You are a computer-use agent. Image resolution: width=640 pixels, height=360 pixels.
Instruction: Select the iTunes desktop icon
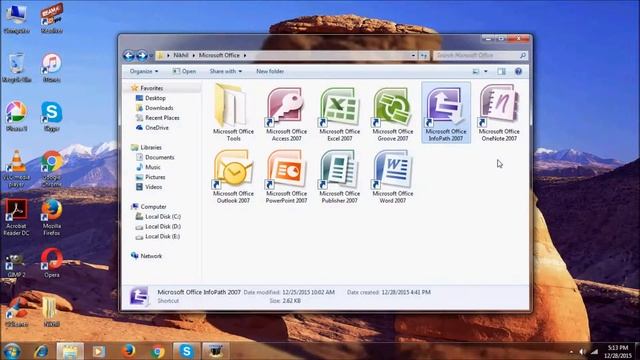pyautogui.click(x=51, y=68)
